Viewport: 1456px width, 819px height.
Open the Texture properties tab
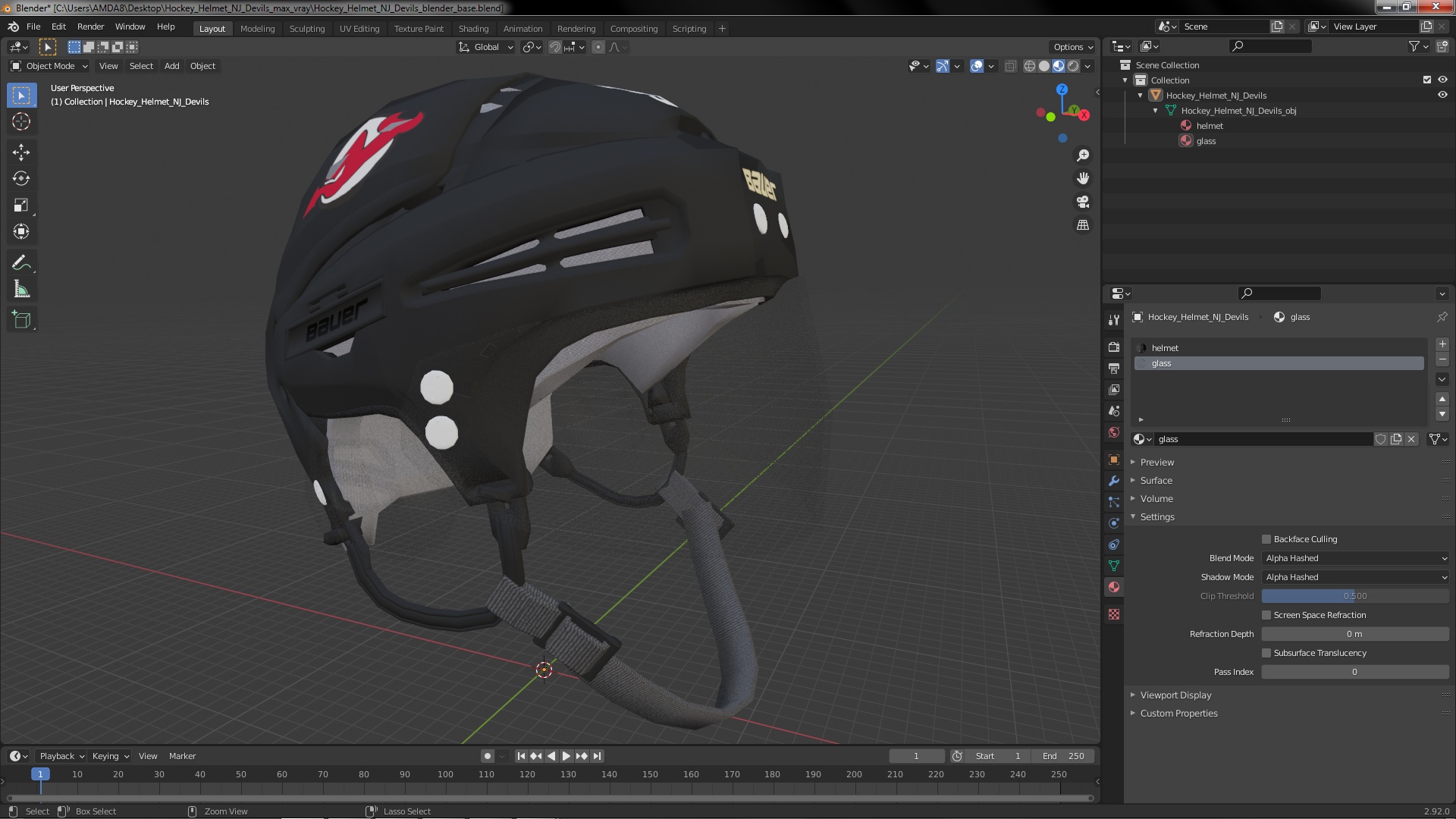pyautogui.click(x=1114, y=614)
